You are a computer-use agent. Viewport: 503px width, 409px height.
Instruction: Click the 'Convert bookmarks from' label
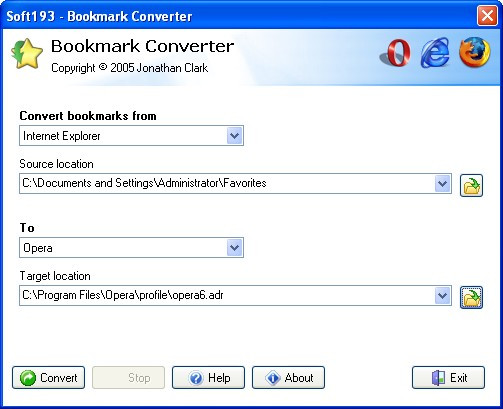point(88,116)
